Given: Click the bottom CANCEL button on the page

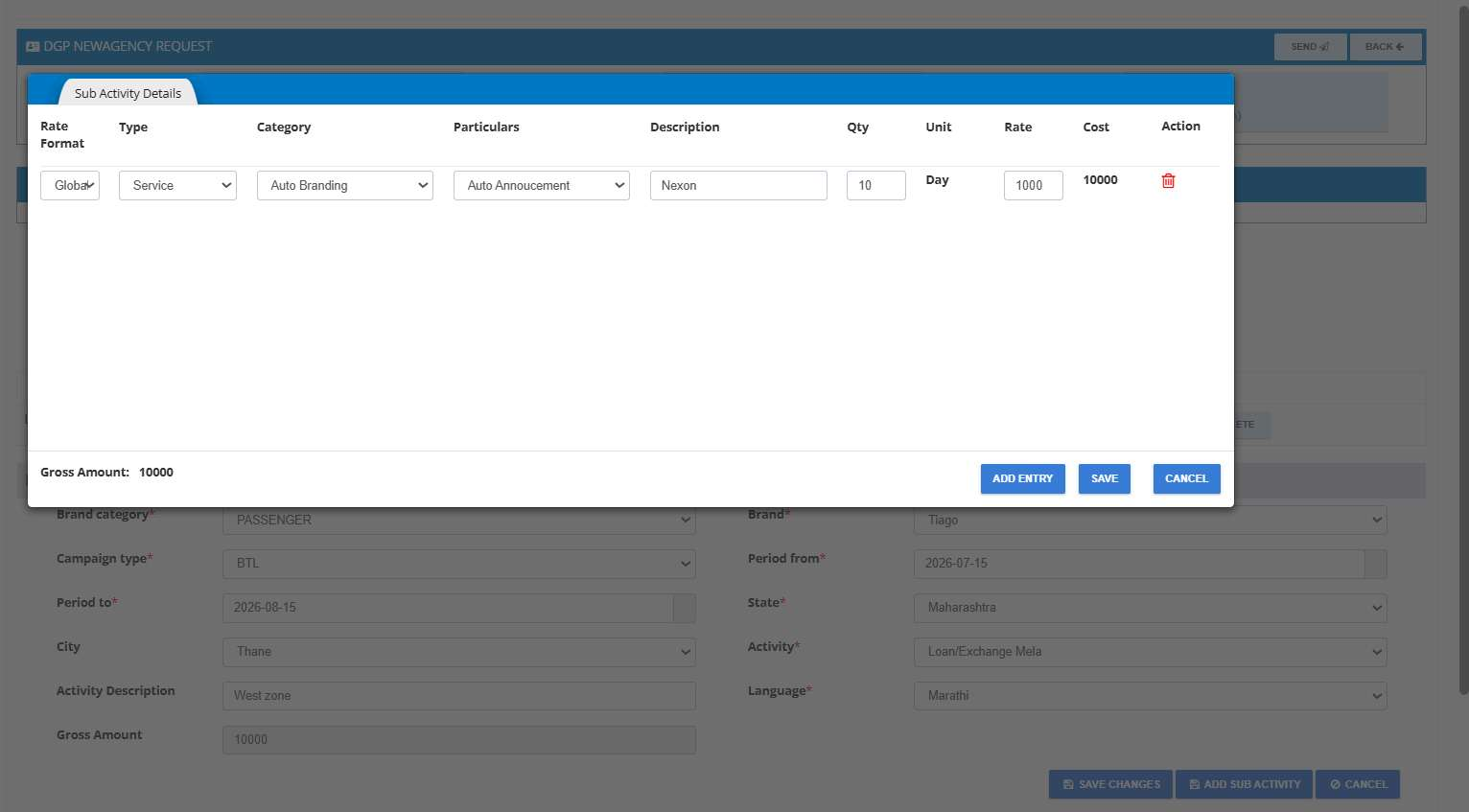Looking at the screenshot, I should (x=1358, y=784).
